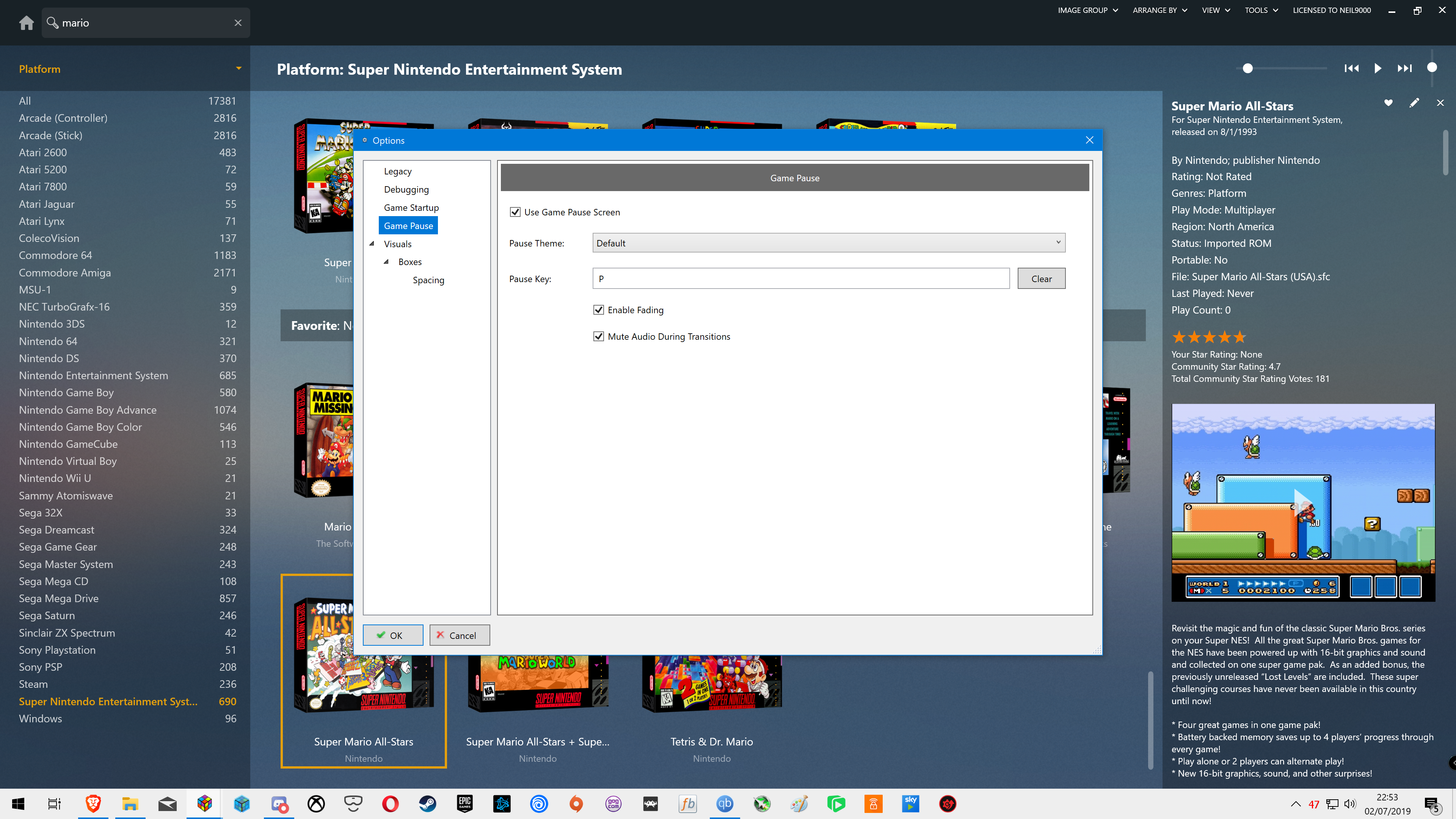Close the Options dialog with X
1456x819 pixels.
[1090, 140]
